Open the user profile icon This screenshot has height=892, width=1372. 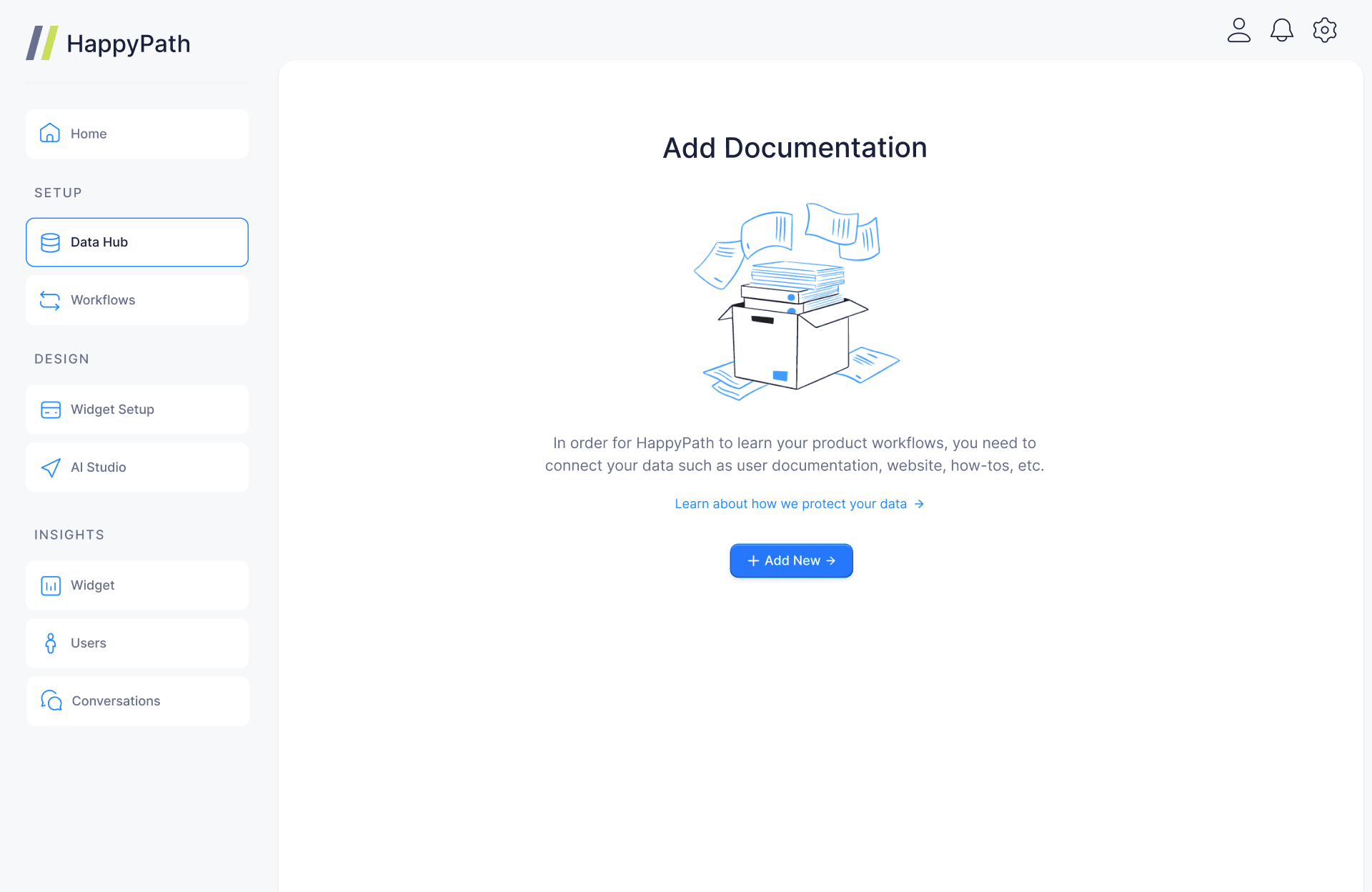click(1238, 30)
